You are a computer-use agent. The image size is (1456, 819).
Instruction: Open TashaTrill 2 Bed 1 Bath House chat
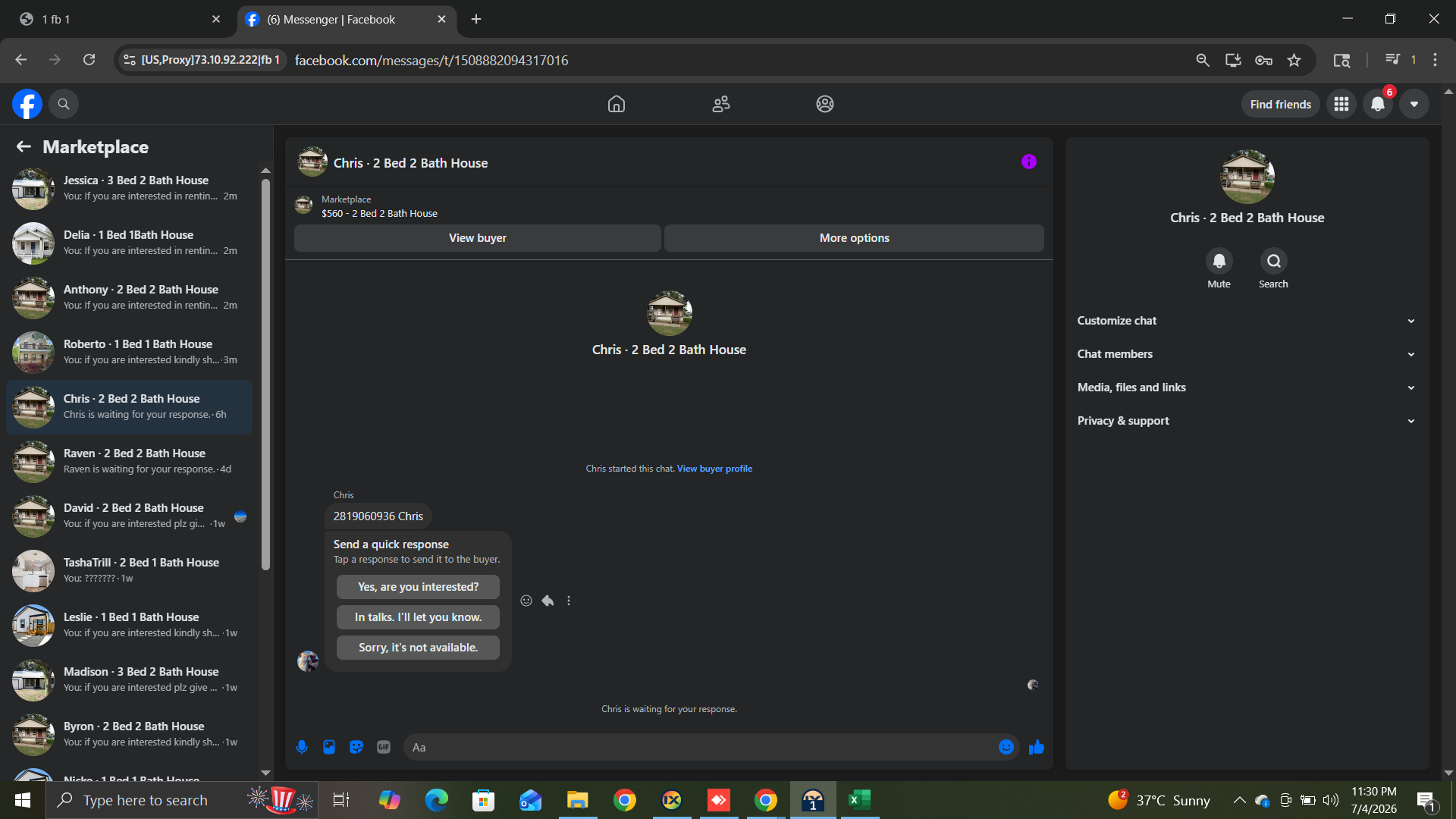(129, 570)
